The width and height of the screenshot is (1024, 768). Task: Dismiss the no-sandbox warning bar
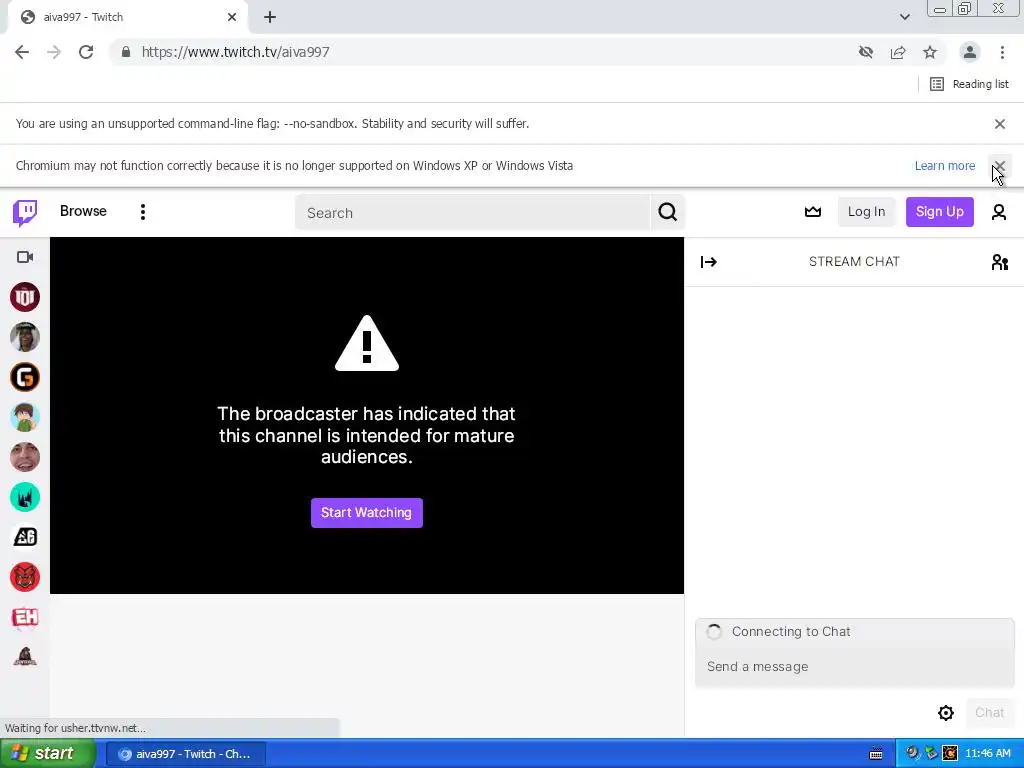coord(999,123)
